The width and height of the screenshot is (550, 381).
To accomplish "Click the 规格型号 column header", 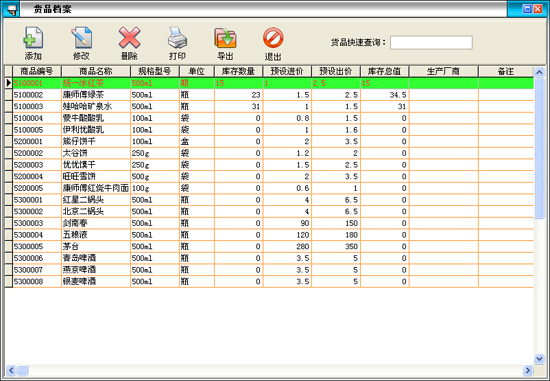I will 155,71.
